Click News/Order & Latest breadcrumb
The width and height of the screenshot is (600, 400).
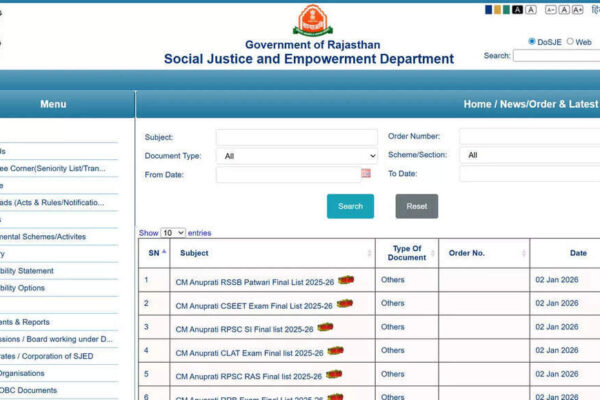point(549,104)
